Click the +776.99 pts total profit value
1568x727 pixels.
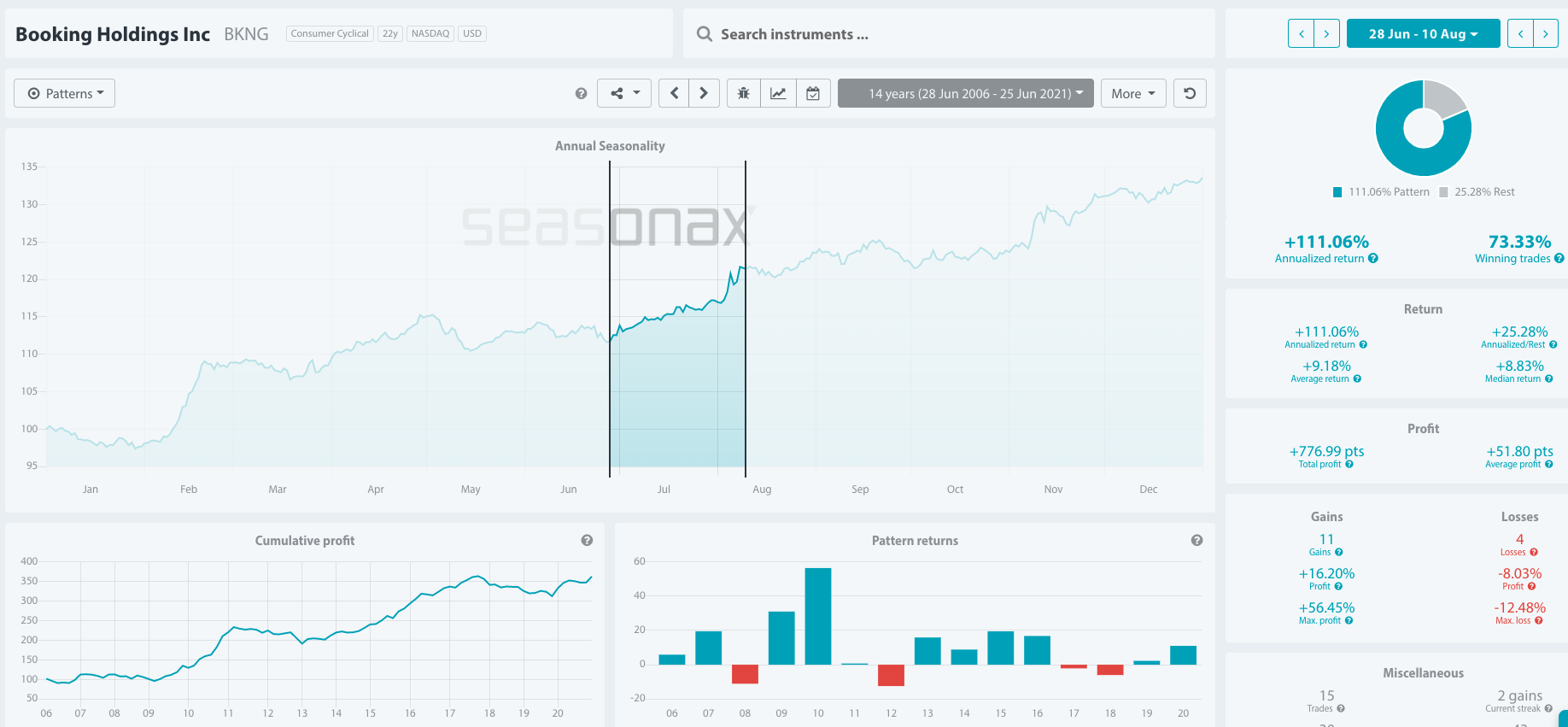coord(1326,451)
